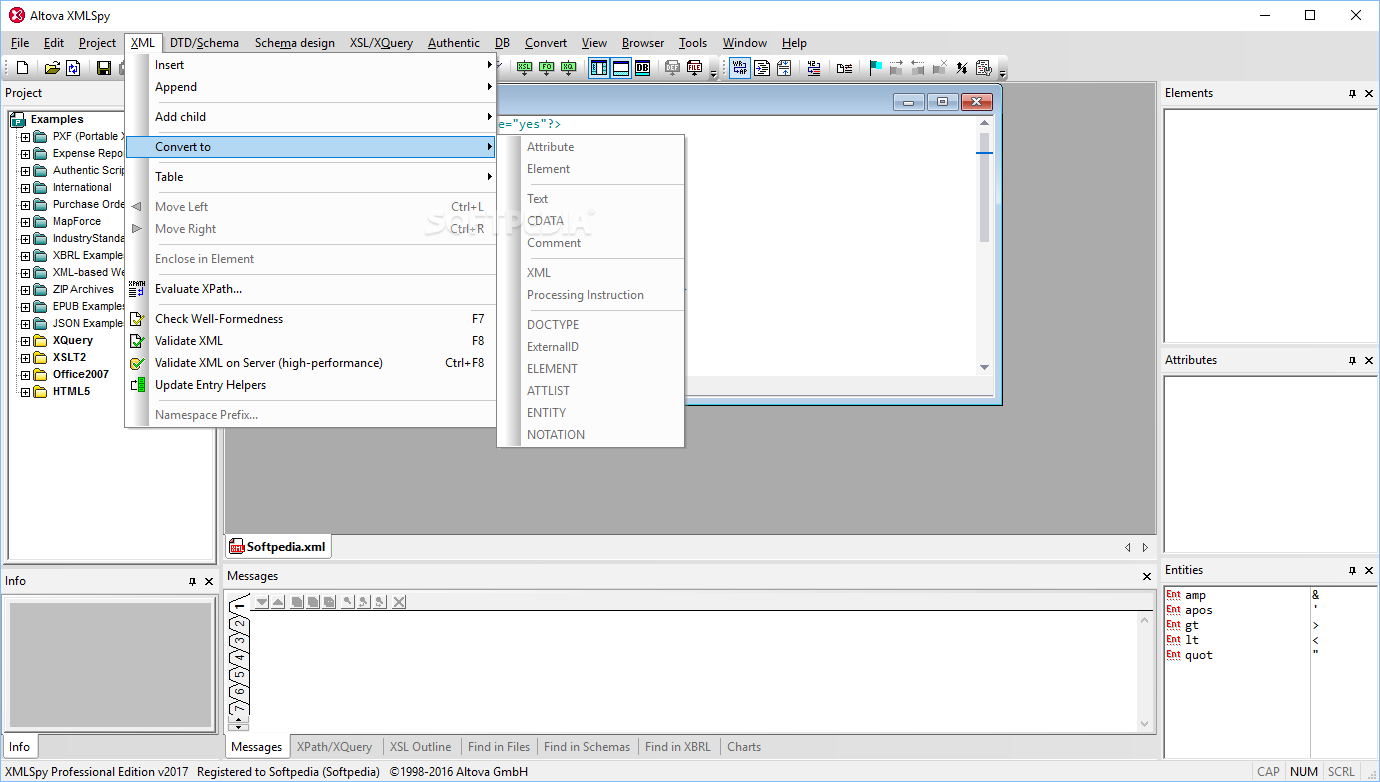Image resolution: width=1380 pixels, height=782 pixels.
Task: Select Check Well-Formedness from the XML menu
Action: [311, 319]
